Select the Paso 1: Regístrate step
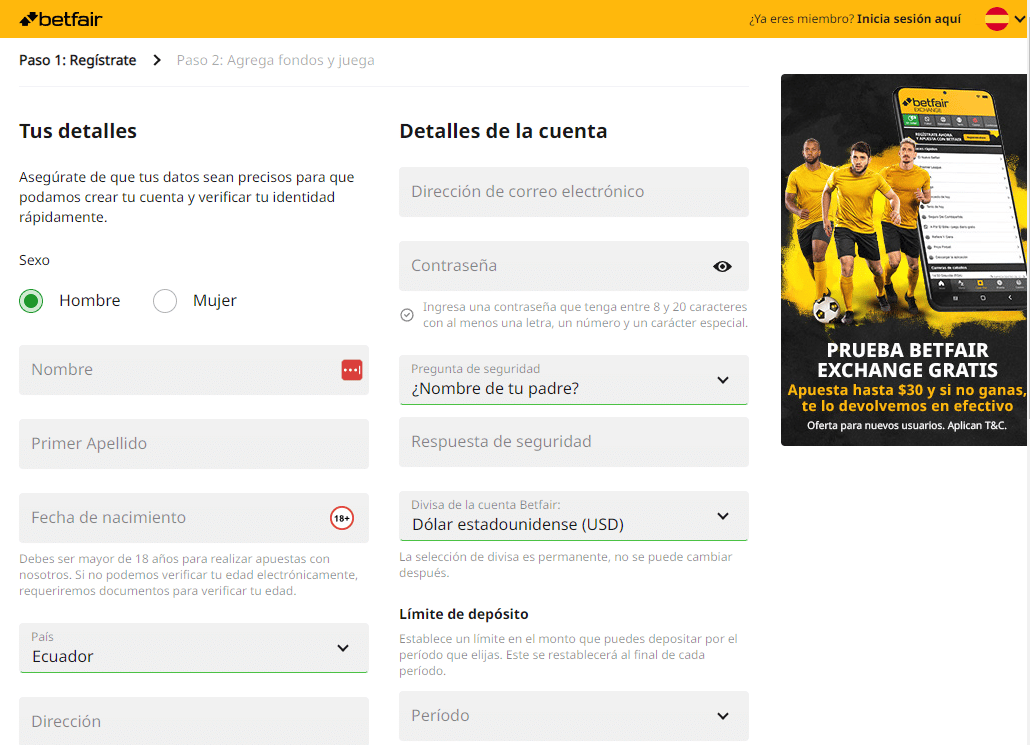 click(77, 60)
